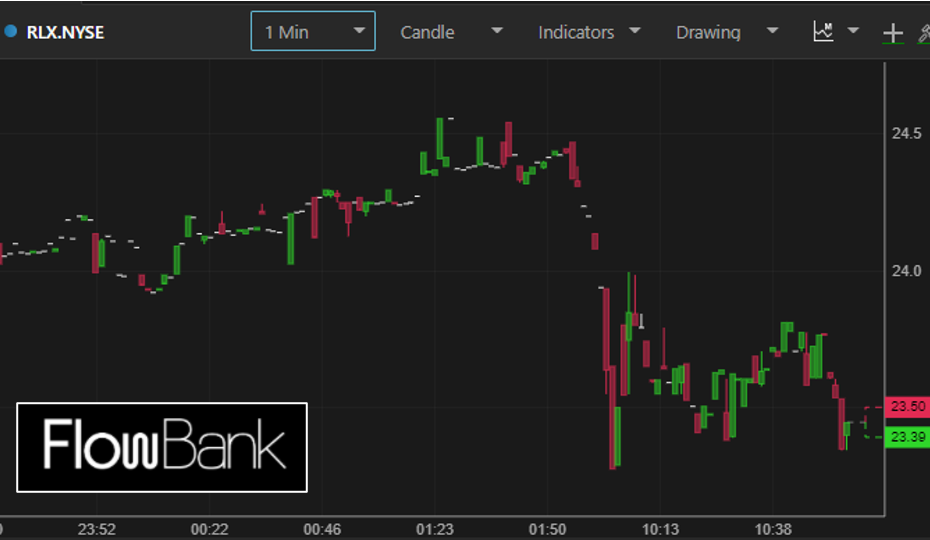Click the arrow next to Candle
The width and height of the screenshot is (930, 540).
[497, 31]
